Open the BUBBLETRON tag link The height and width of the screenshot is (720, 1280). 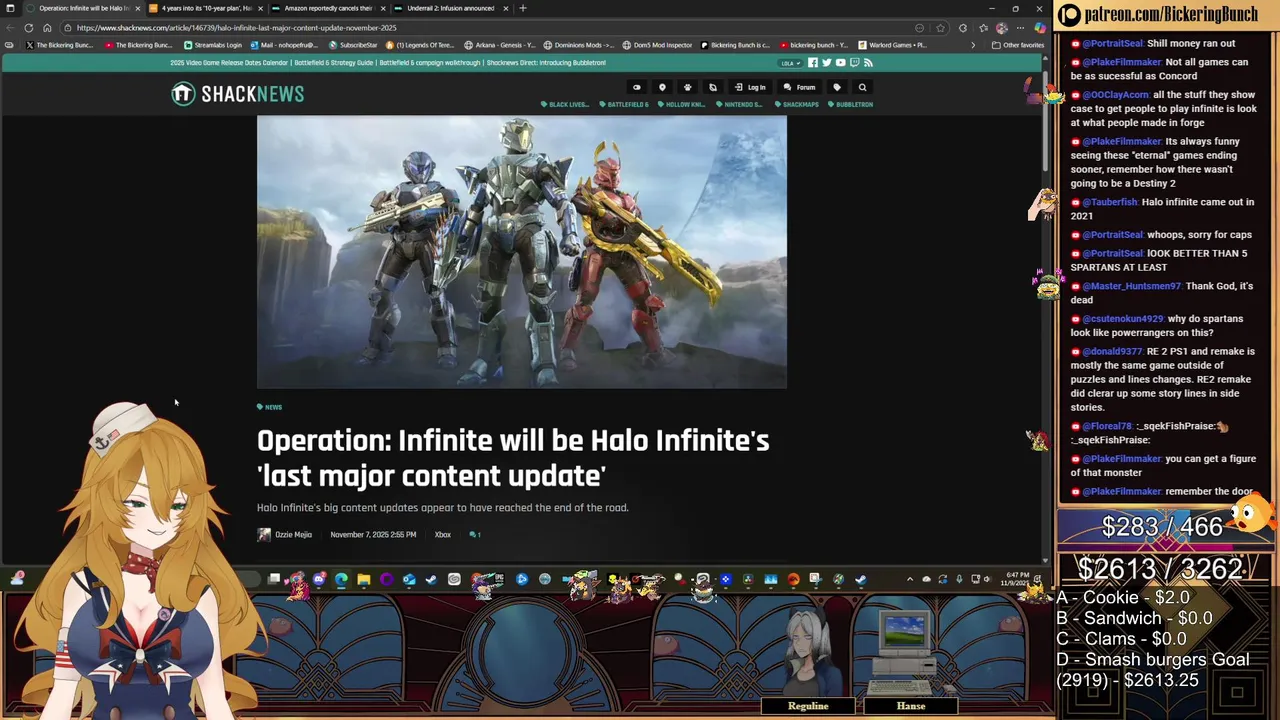coord(851,104)
